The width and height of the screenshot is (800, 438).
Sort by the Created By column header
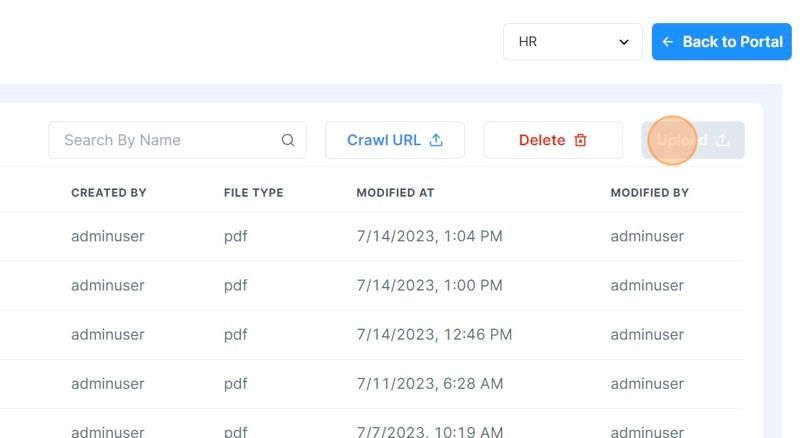tap(109, 193)
